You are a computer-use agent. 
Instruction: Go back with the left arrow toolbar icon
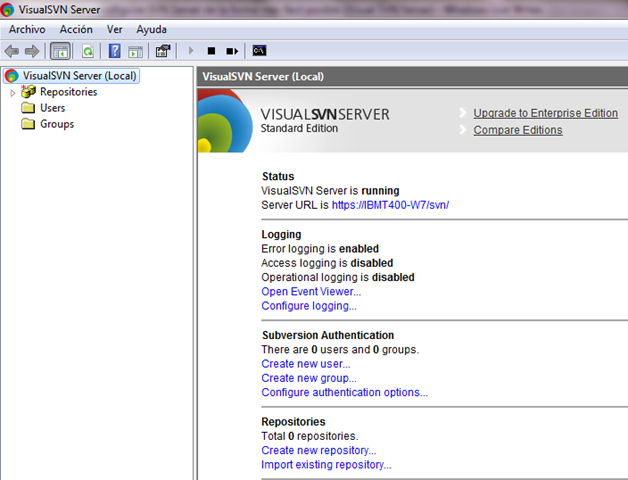click(x=12, y=51)
